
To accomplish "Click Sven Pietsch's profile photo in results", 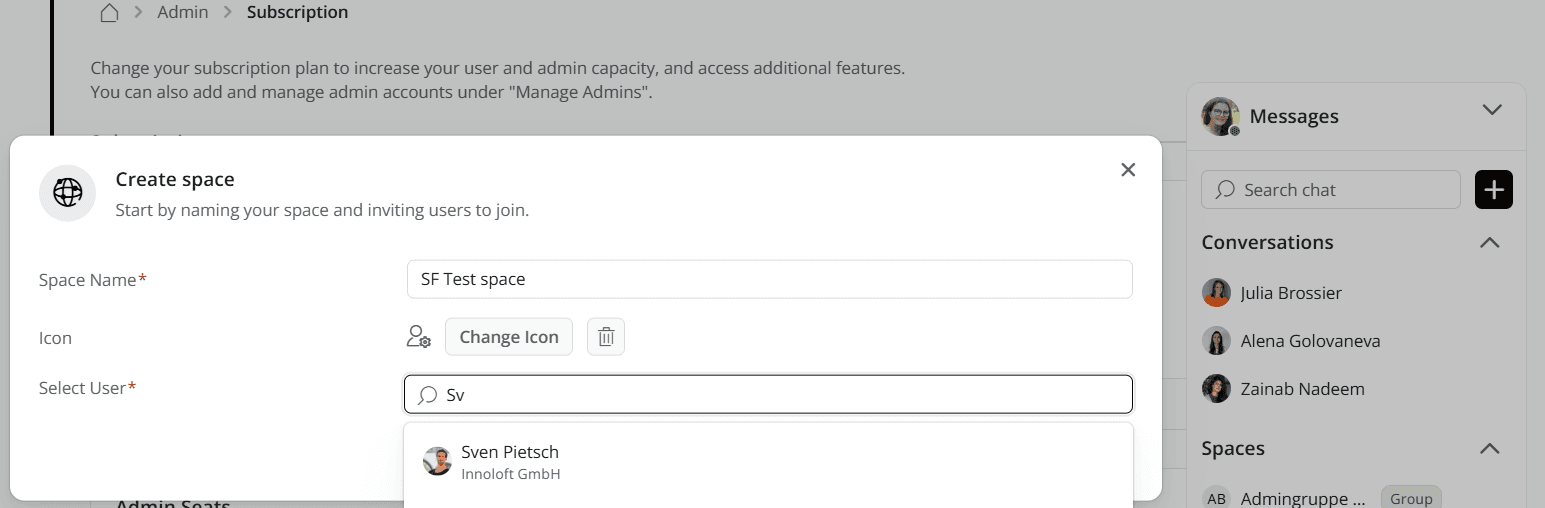I will pyautogui.click(x=437, y=461).
